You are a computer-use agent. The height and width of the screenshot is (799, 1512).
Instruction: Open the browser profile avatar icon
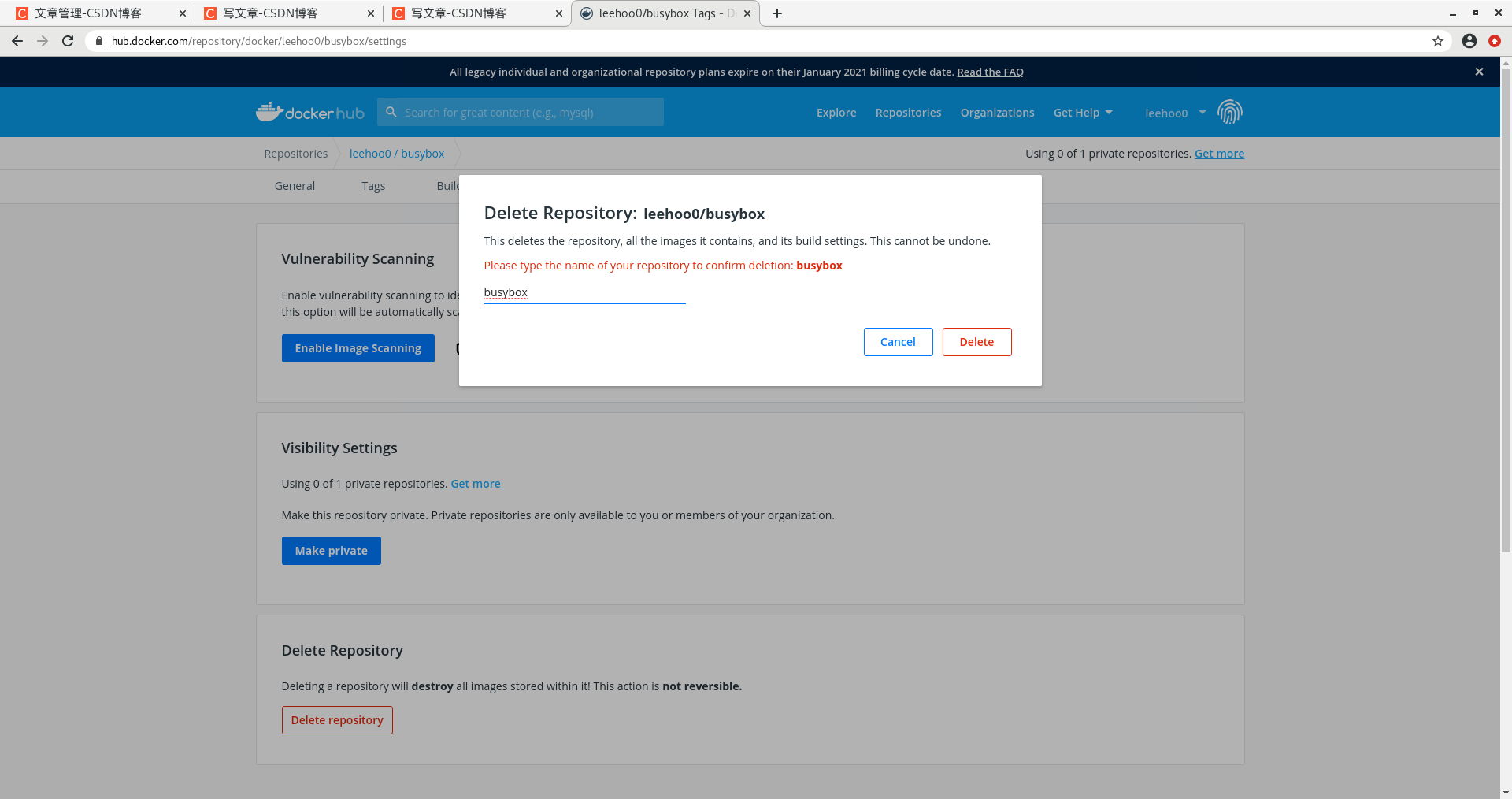[1469, 41]
